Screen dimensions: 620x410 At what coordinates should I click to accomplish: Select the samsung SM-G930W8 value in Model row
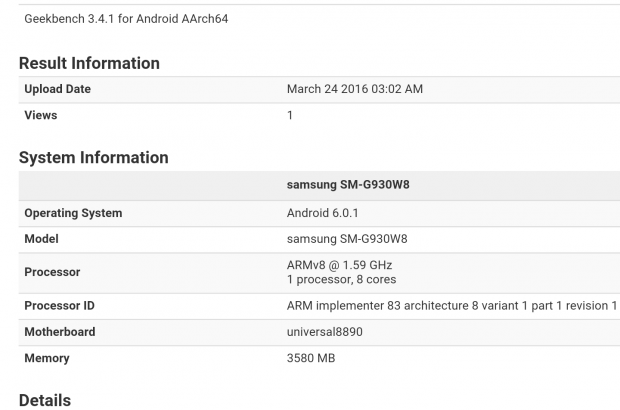point(347,239)
